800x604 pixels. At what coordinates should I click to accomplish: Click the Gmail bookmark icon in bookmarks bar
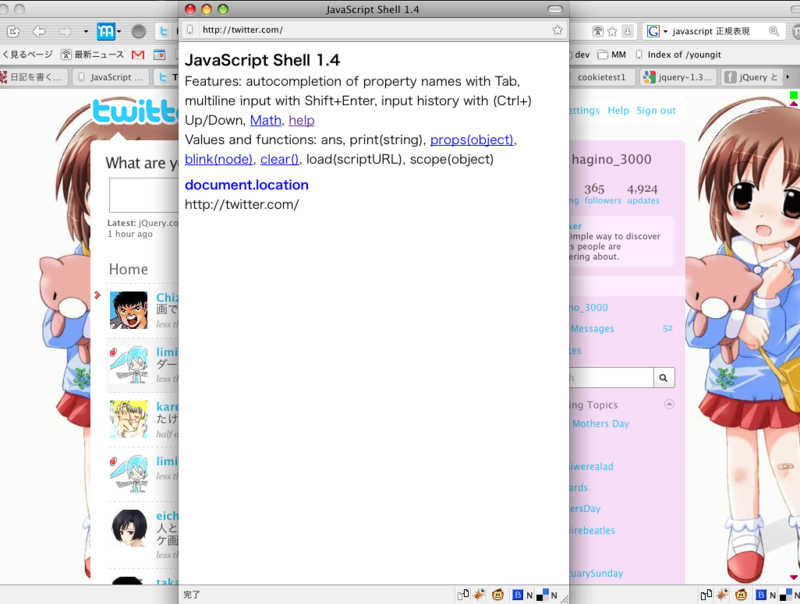point(138,55)
